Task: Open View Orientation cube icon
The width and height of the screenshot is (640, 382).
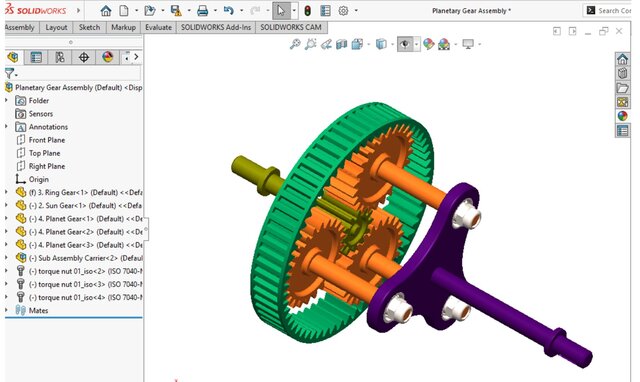Action: pyautogui.click(x=357, y=44)
